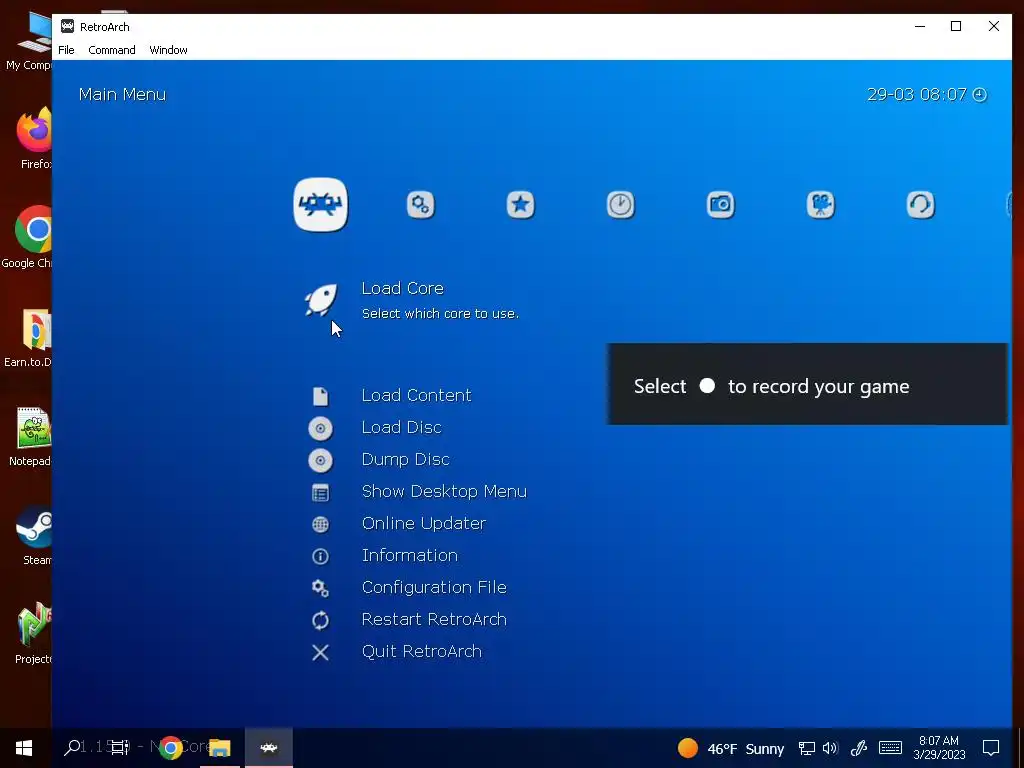Click the Load Content file icon

[320, 396]
